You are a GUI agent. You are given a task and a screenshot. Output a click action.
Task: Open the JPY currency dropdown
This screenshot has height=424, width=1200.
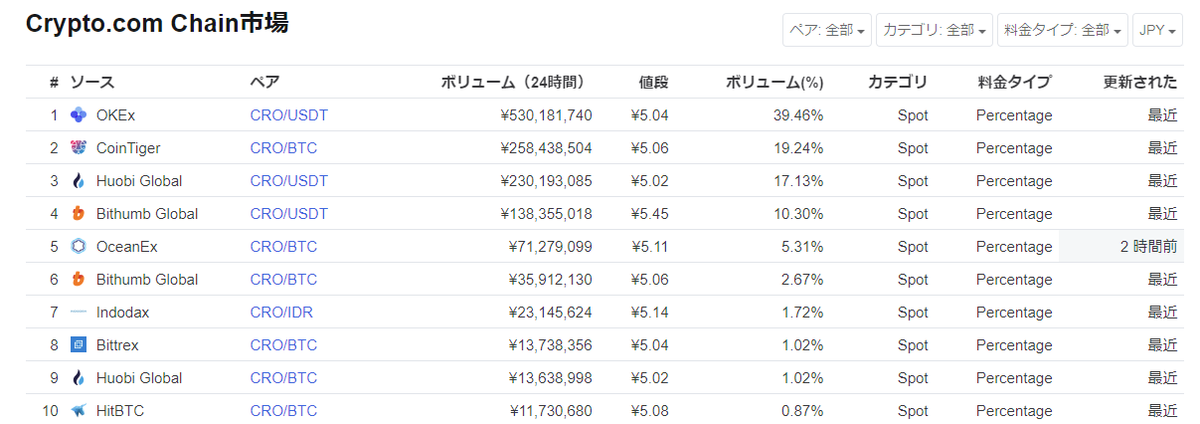1158,30
